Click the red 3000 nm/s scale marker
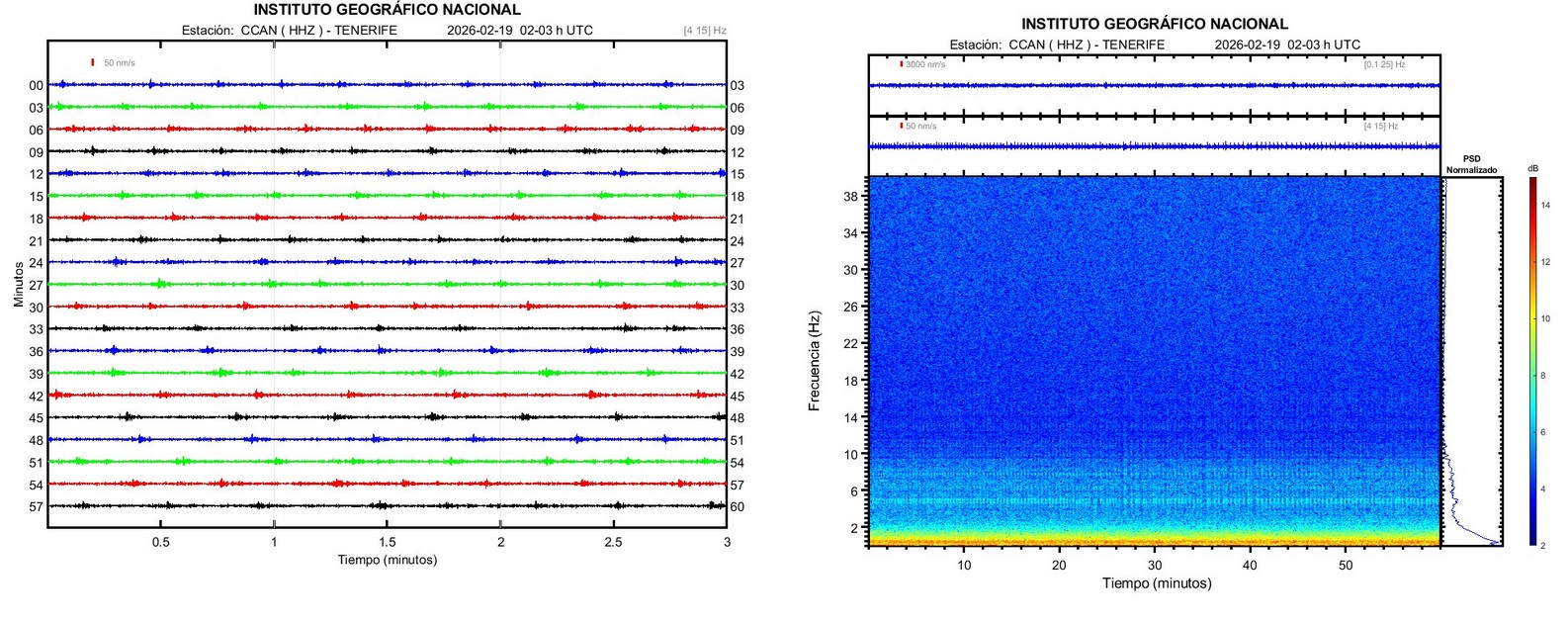The image size is (1568, 622). click(902, 64)
